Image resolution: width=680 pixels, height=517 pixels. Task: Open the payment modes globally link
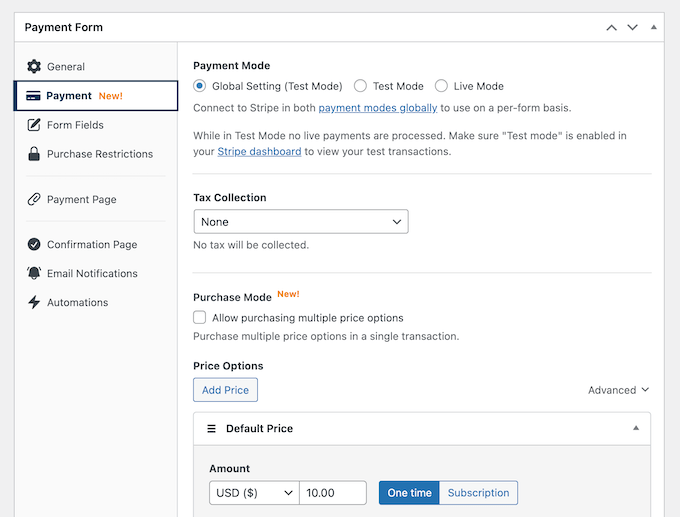pos(378,108)
